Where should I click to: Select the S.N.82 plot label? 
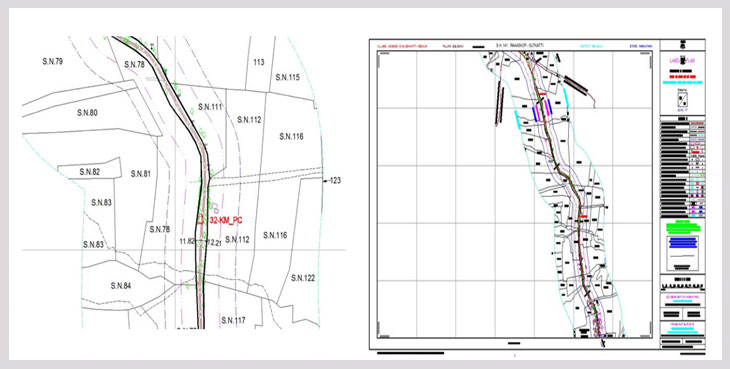point(90,172)
